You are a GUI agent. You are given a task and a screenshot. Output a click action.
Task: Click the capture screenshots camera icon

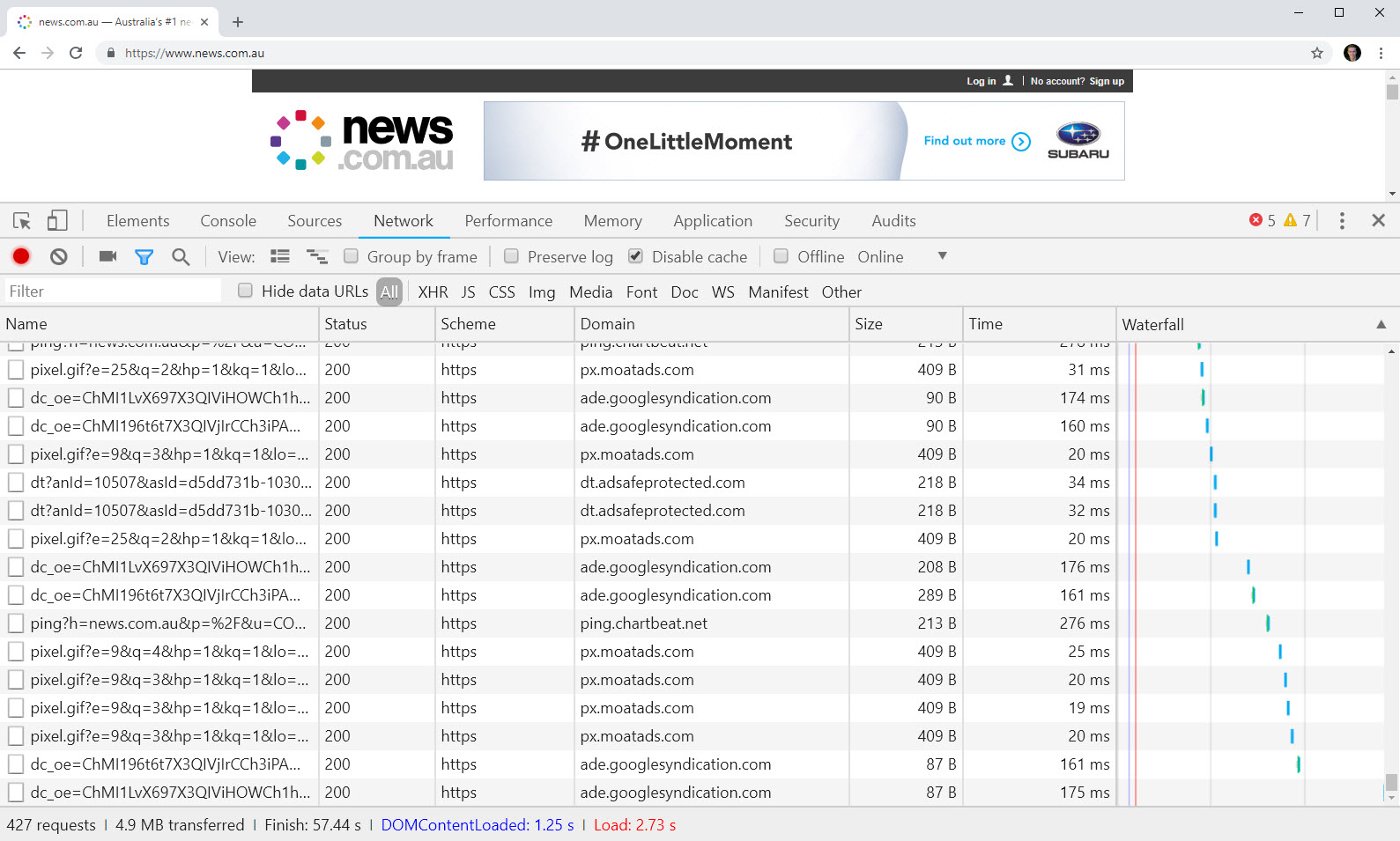coord(108,256)
